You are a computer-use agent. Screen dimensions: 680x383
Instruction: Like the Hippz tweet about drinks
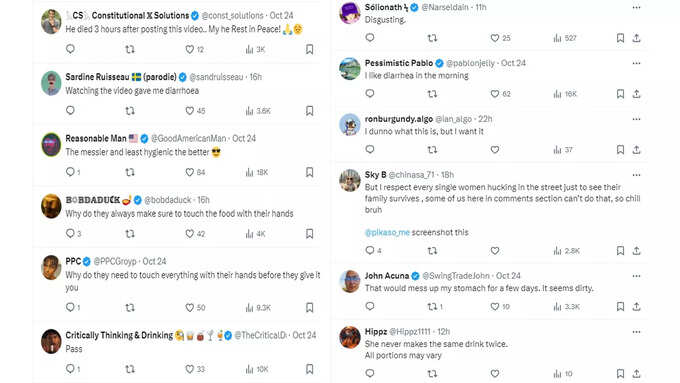(495, 373)
